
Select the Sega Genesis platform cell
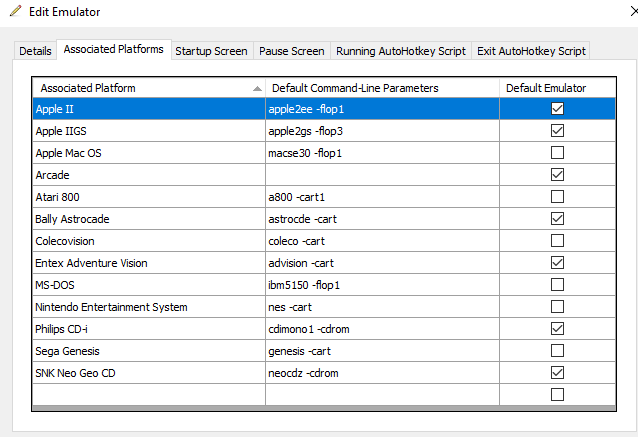coord(149,350)
